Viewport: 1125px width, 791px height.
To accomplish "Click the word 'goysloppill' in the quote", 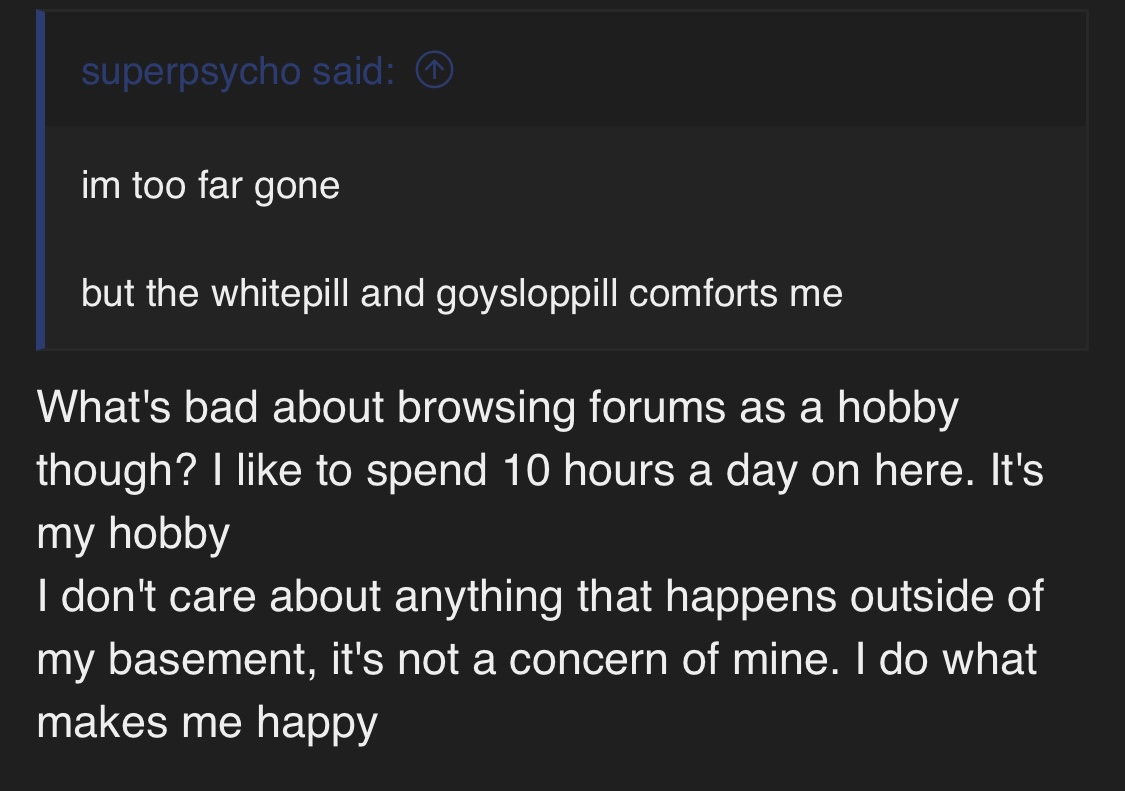I will coord(527,294).
